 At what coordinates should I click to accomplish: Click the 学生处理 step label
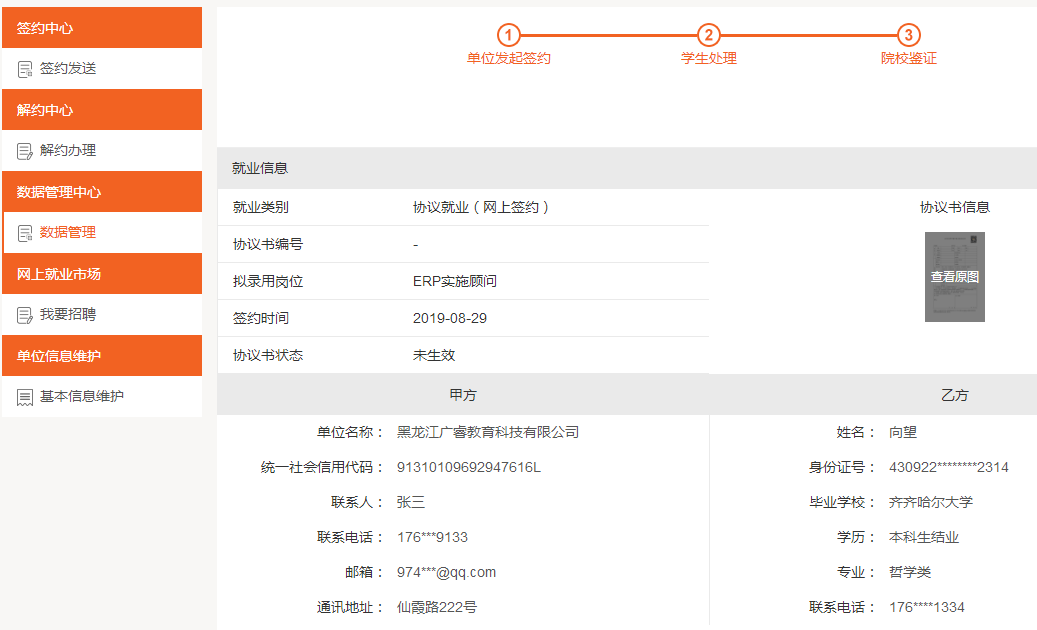coord(708,58)
